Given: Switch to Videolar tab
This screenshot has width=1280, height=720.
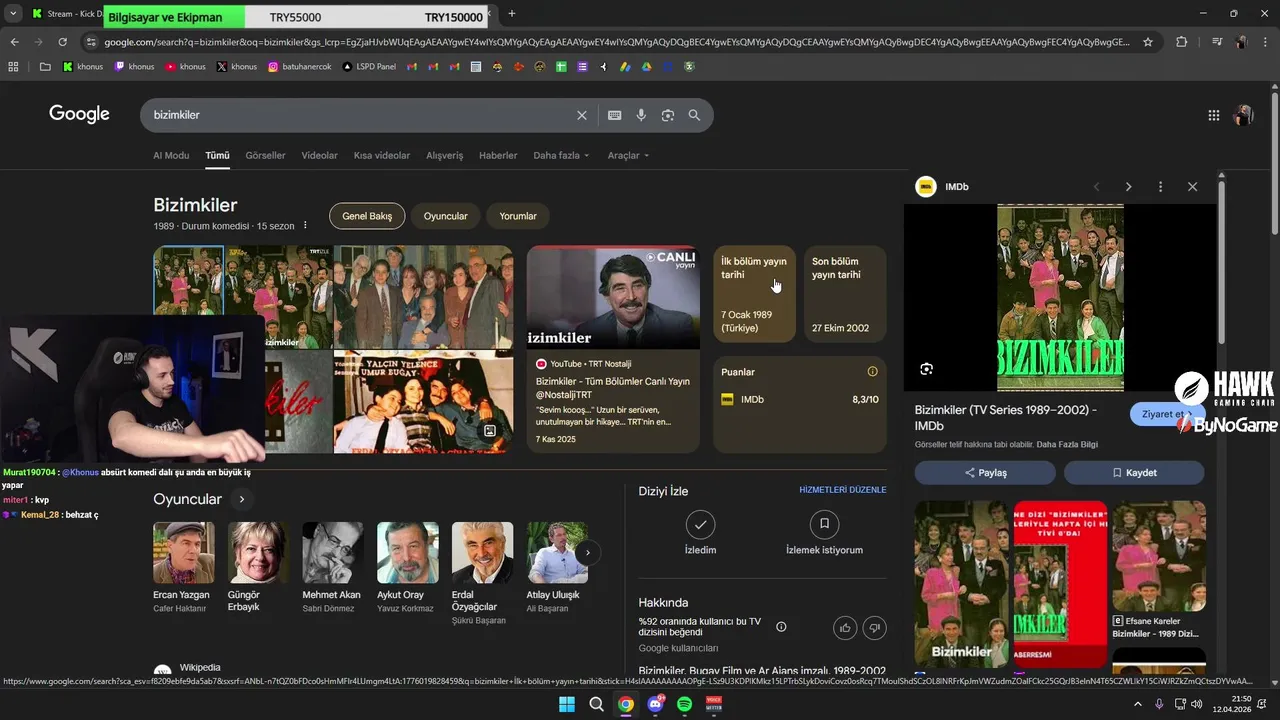Looking at the screenshot, I should click(320, 156).
